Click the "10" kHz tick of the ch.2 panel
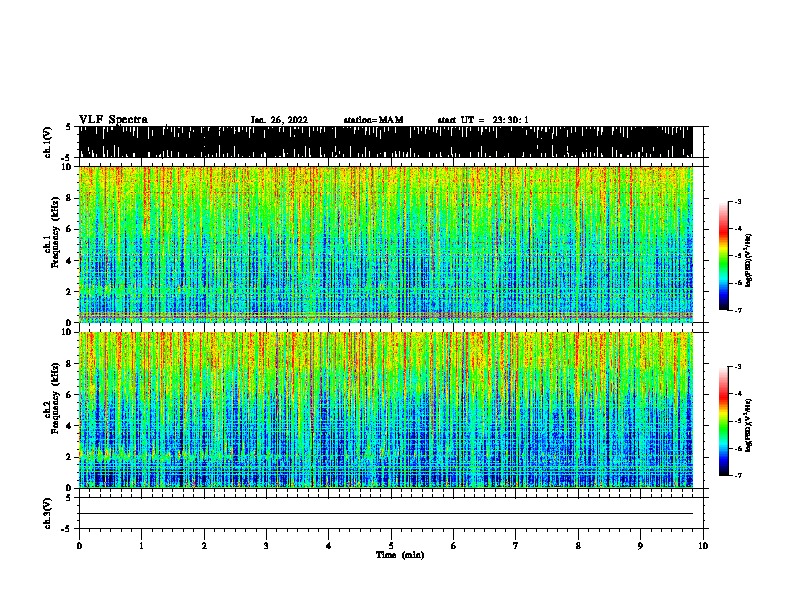This screenshot has height=612, width=792. click(x=67, y=332)
